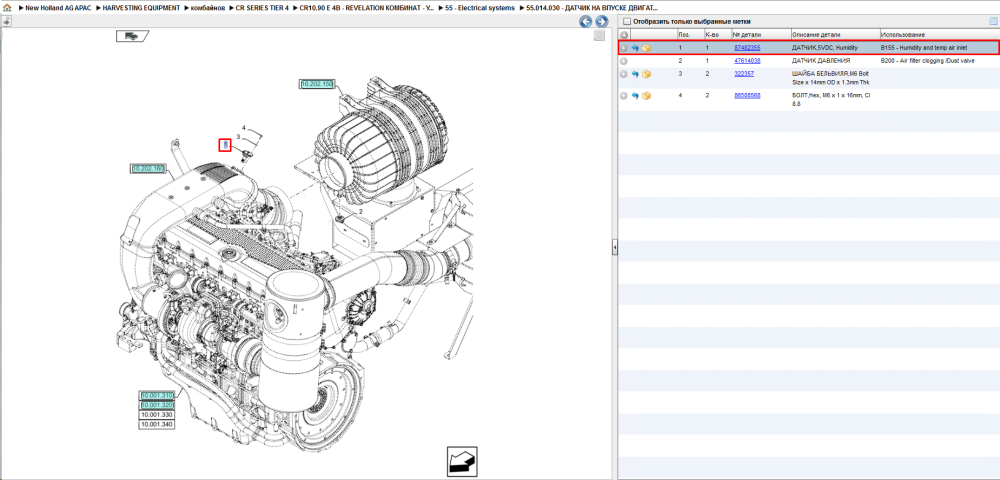
Task: Open part number link 87482355
Action: [x=747, y=48]
